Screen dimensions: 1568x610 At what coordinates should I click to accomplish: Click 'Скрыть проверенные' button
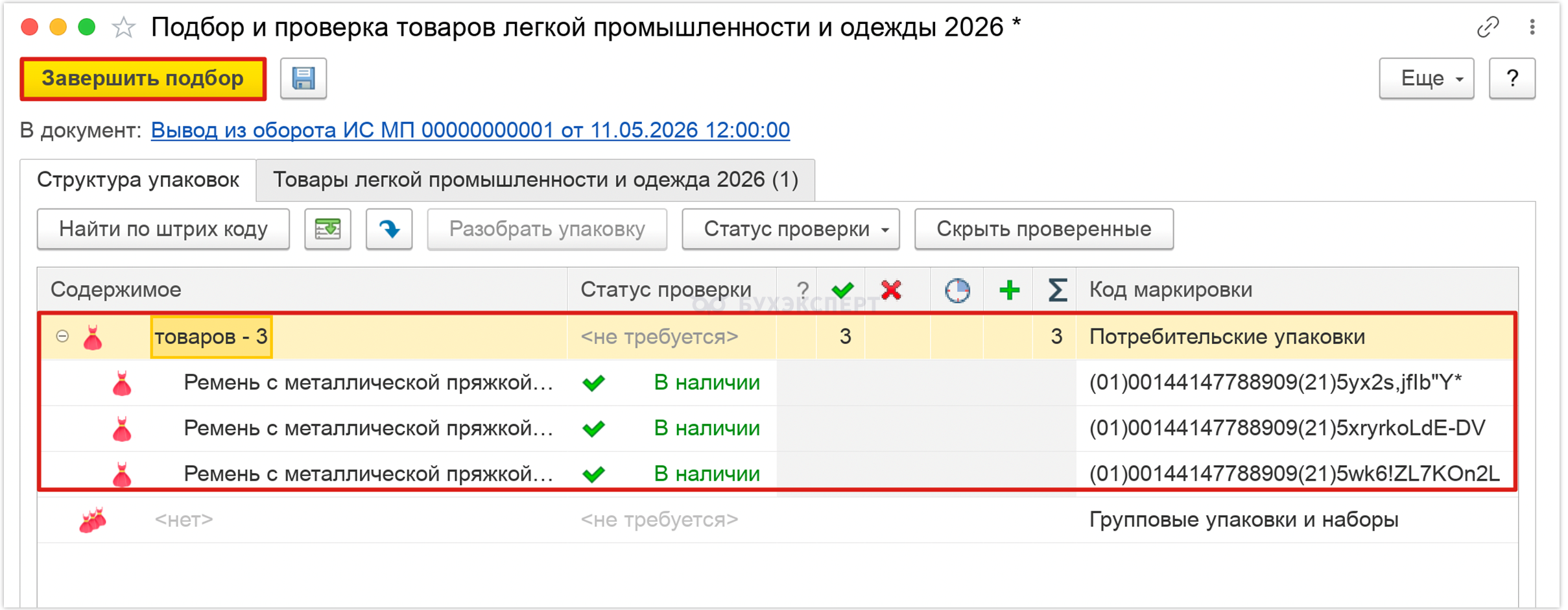point(1044,229)
